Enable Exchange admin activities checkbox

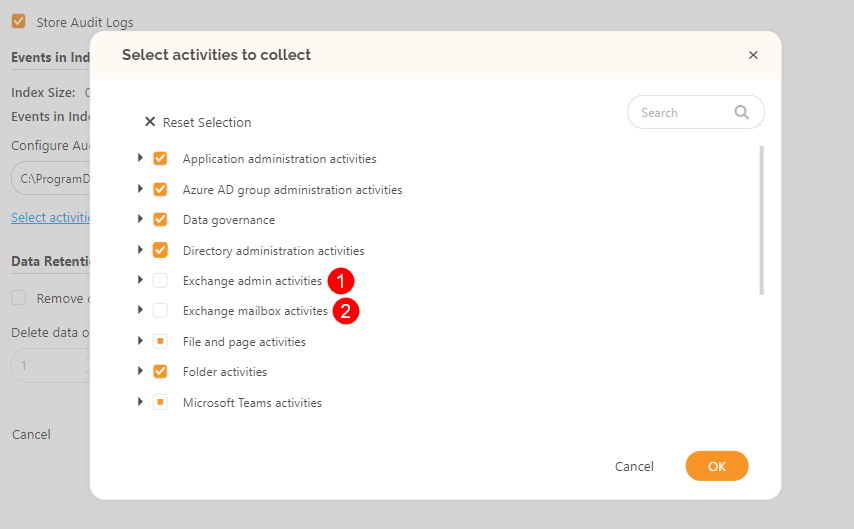click(160, 281)
